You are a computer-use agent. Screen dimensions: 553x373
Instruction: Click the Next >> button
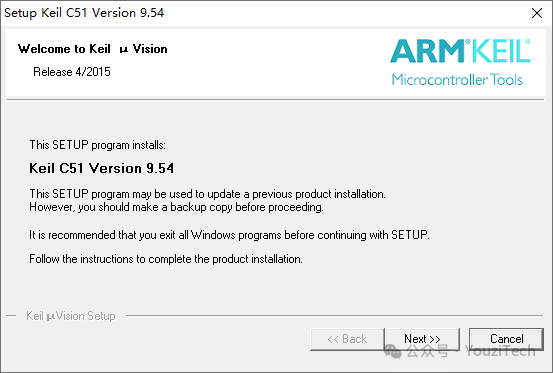tap(422, 339)
